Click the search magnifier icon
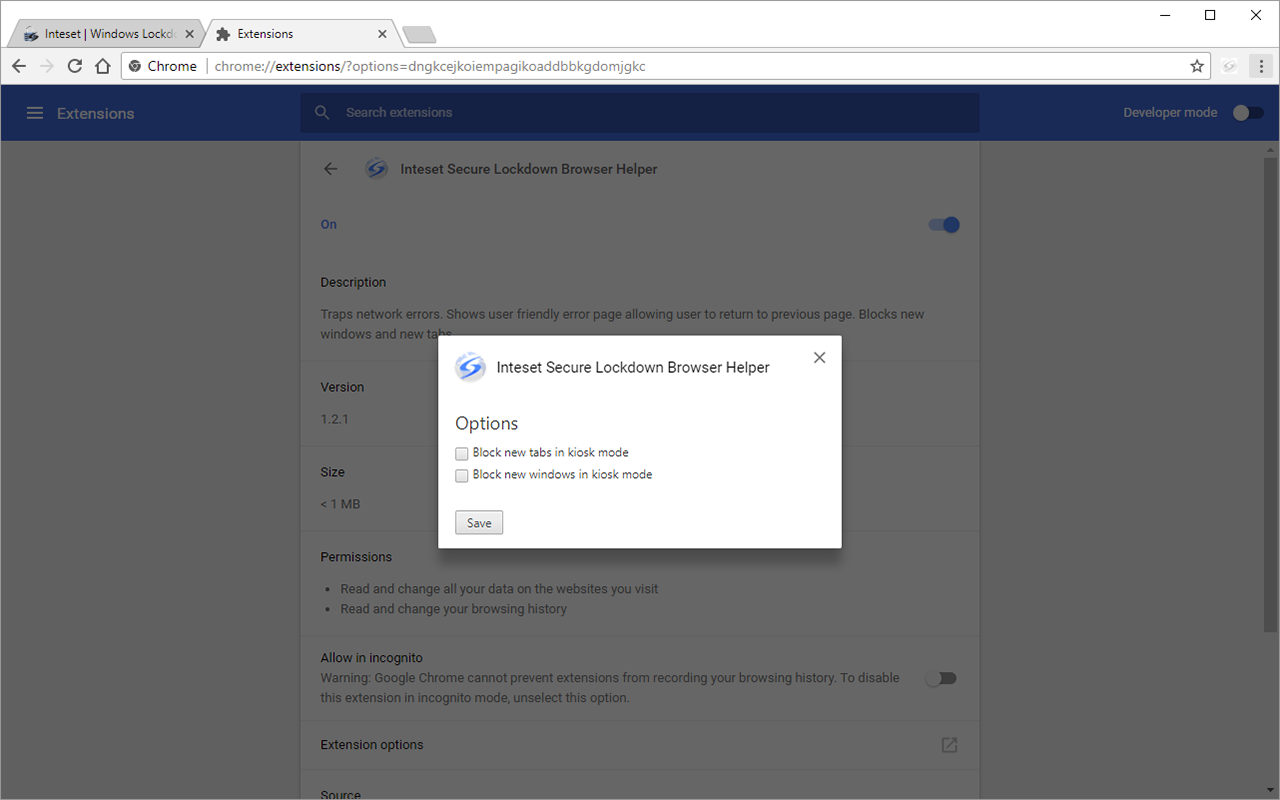 322,113
